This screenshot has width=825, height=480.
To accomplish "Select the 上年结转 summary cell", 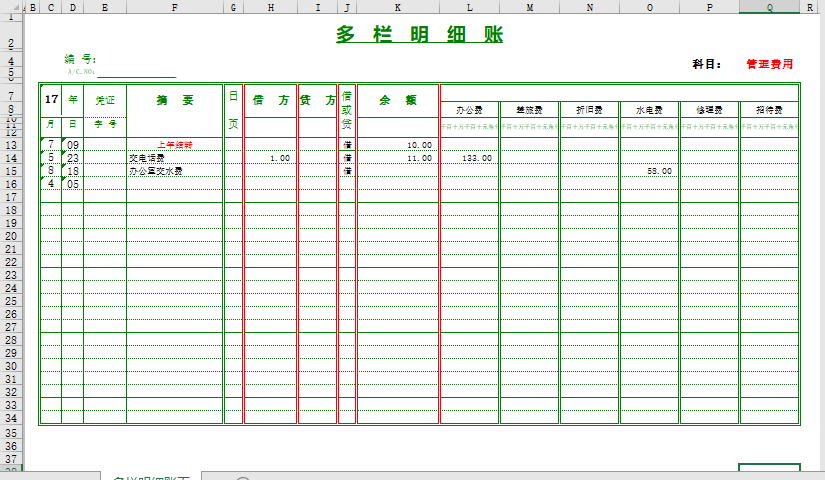I will pos(174,145).
